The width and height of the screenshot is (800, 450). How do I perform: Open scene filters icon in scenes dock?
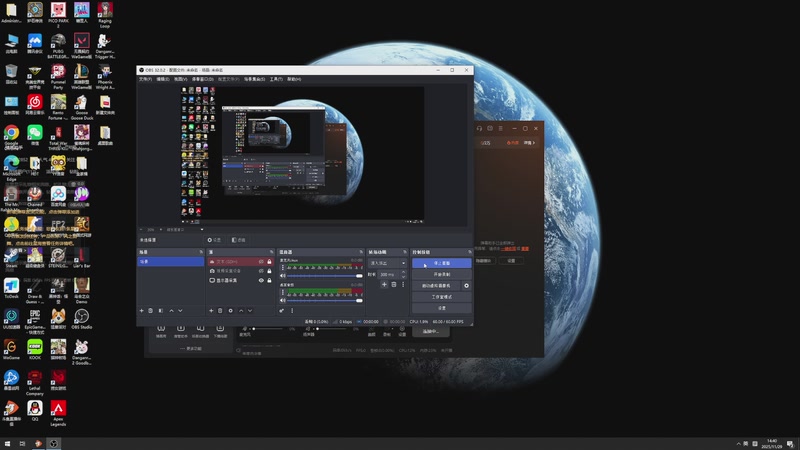(161, 311)
